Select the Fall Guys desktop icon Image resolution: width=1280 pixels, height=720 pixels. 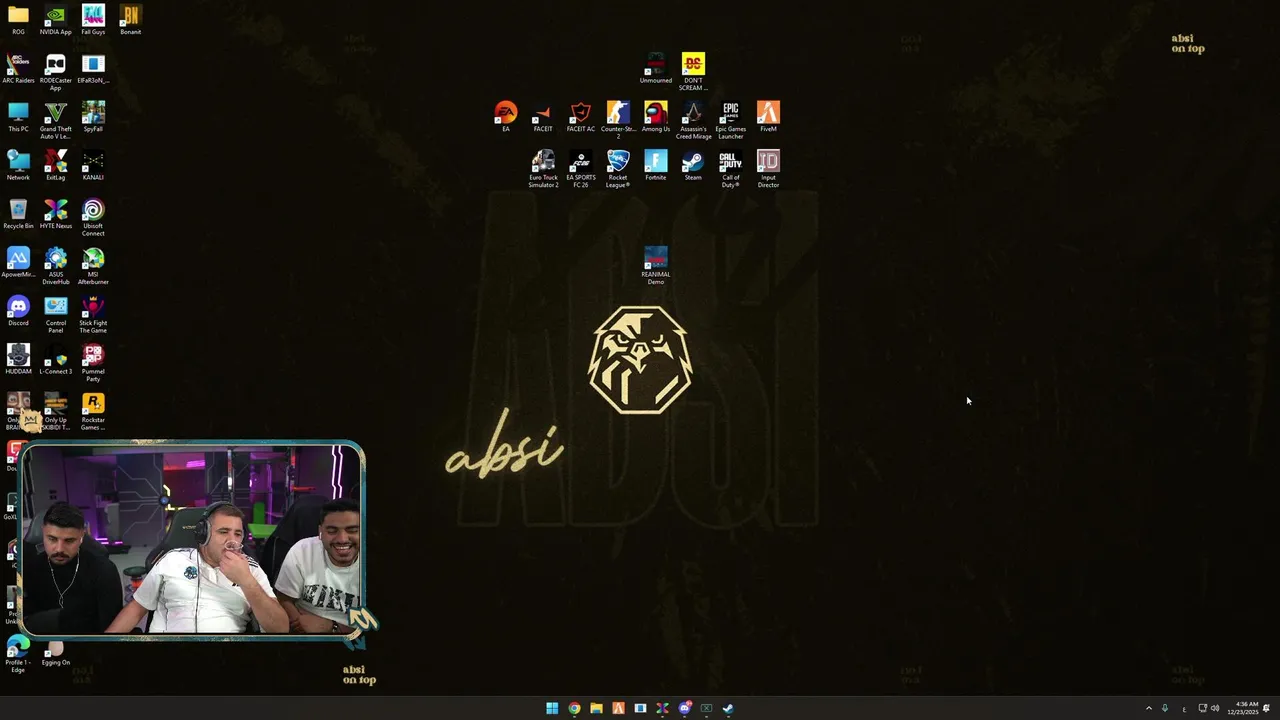pos(93,20)
